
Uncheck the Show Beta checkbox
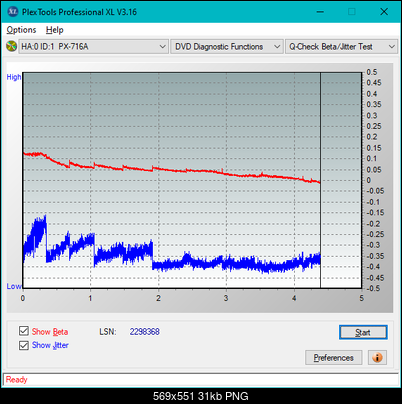click(x=24, y=331)
